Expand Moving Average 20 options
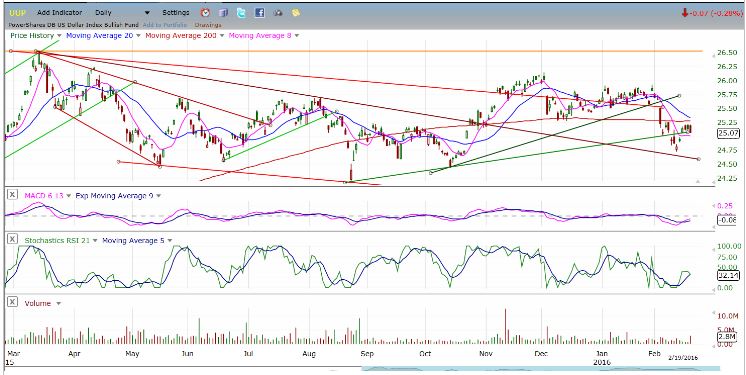Image resolution: width=746 pixels, height=375 pixels. [138, 36]
